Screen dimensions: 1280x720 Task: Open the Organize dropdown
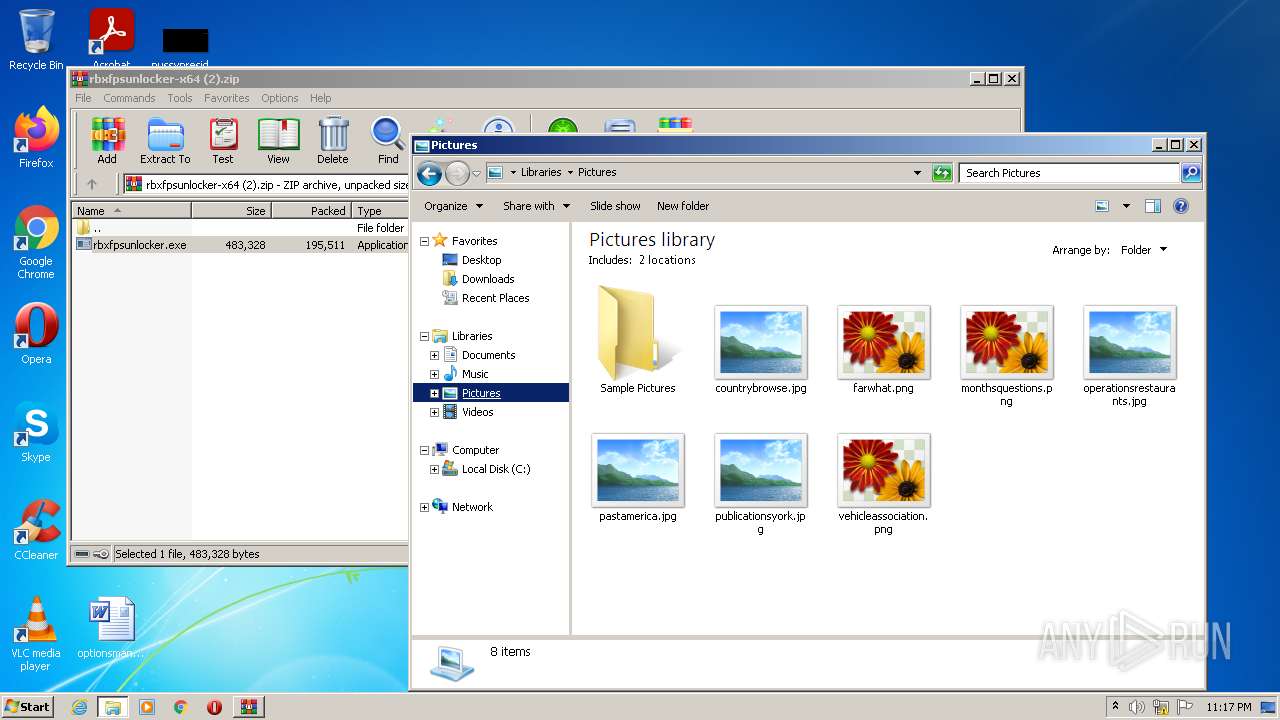453,206
